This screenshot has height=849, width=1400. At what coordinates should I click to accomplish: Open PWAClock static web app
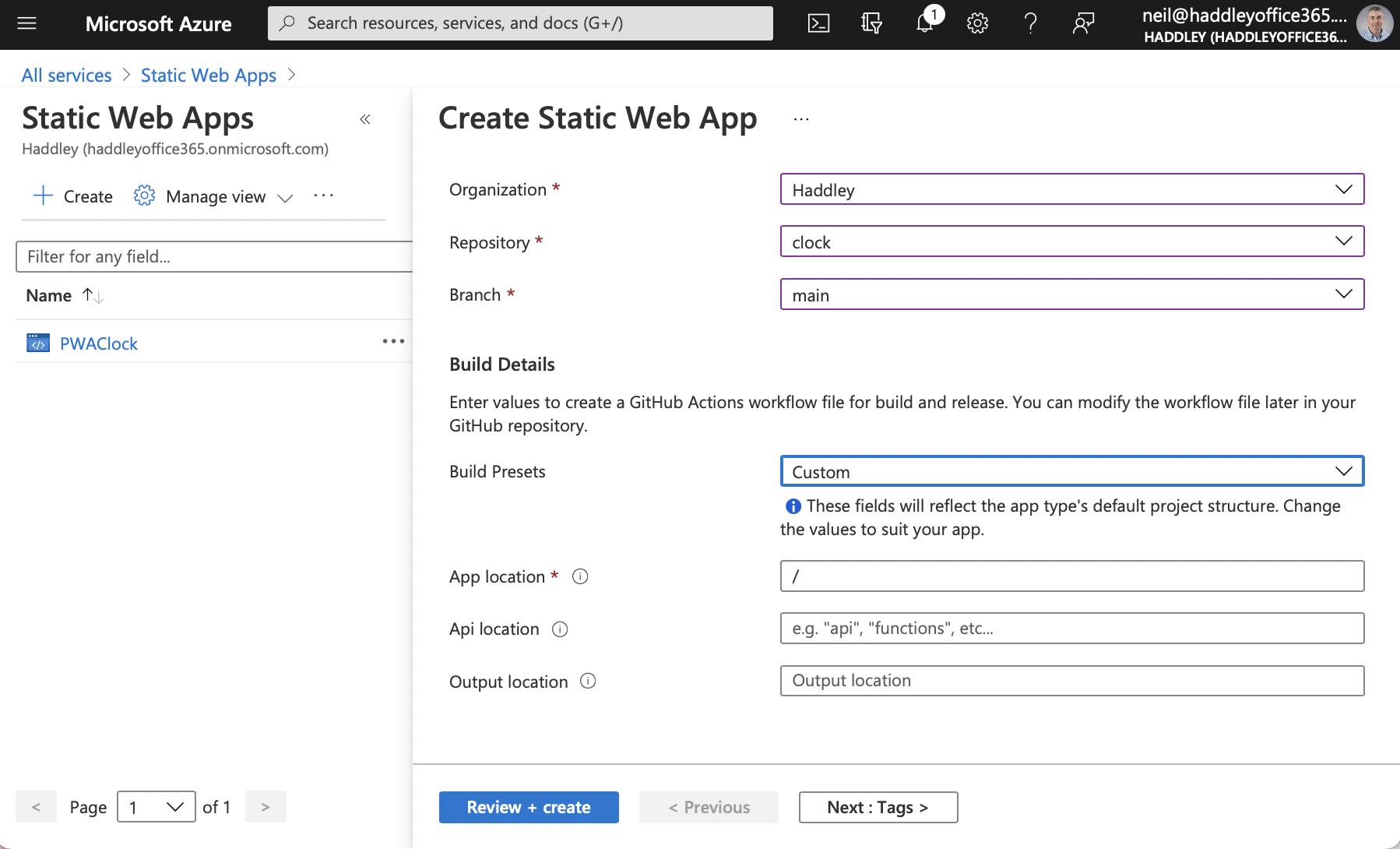(99, 343)
